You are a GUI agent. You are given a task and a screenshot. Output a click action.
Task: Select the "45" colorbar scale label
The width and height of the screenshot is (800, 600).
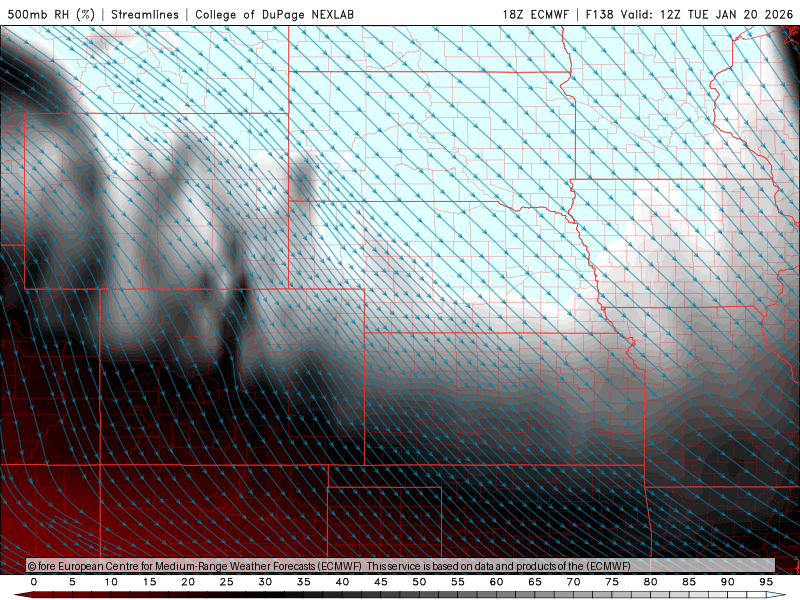381,582
